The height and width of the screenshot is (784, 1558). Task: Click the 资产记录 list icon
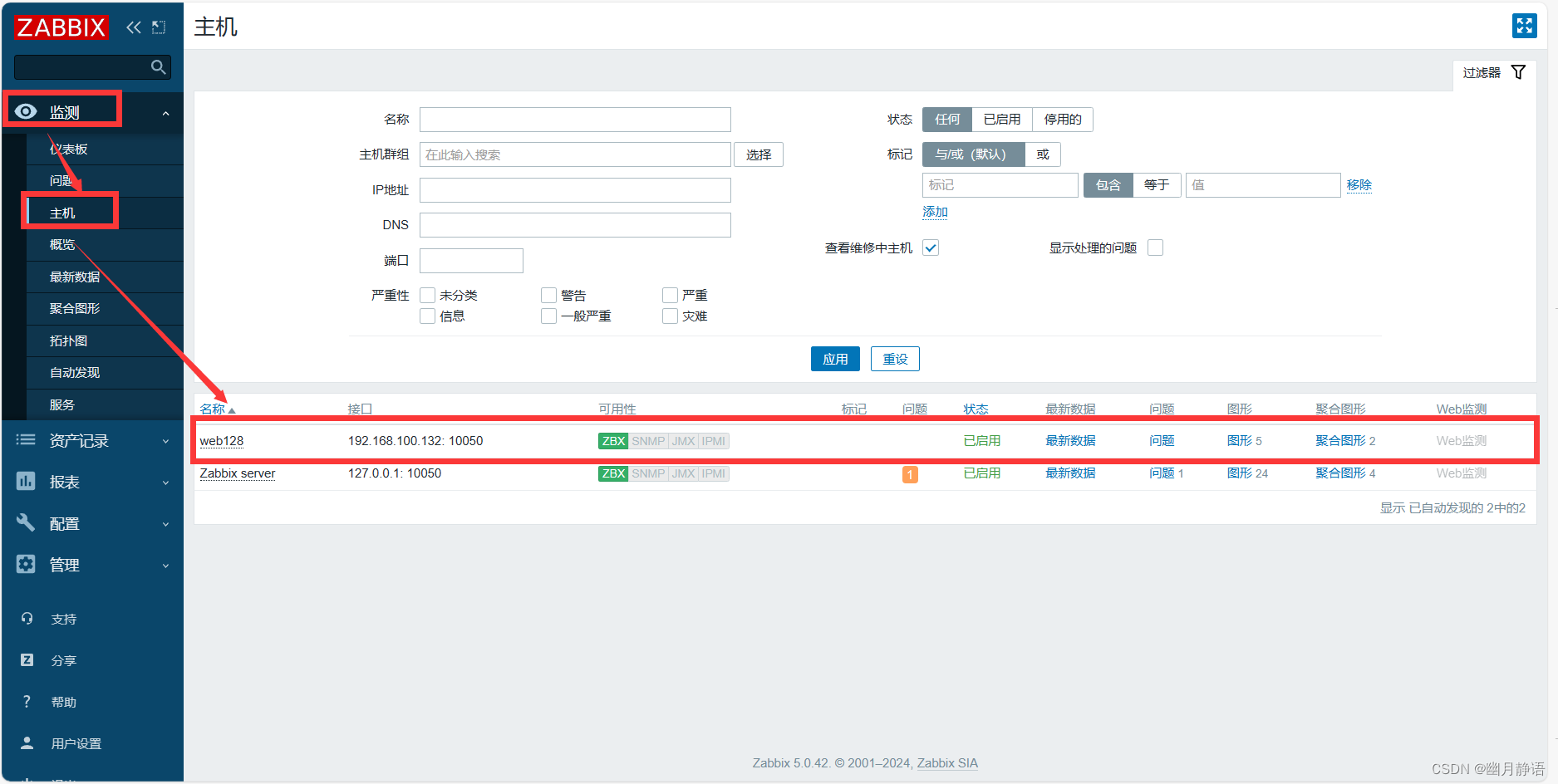[26, 440]
